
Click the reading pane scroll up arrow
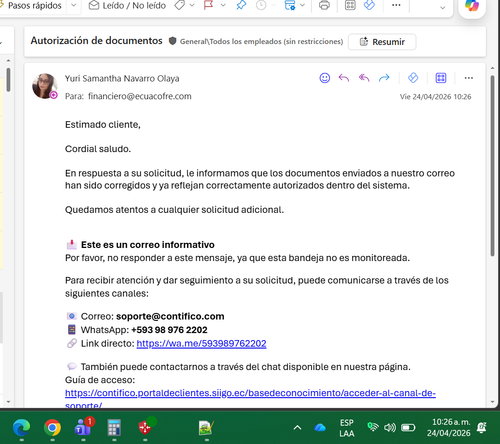tap(492, 68)
